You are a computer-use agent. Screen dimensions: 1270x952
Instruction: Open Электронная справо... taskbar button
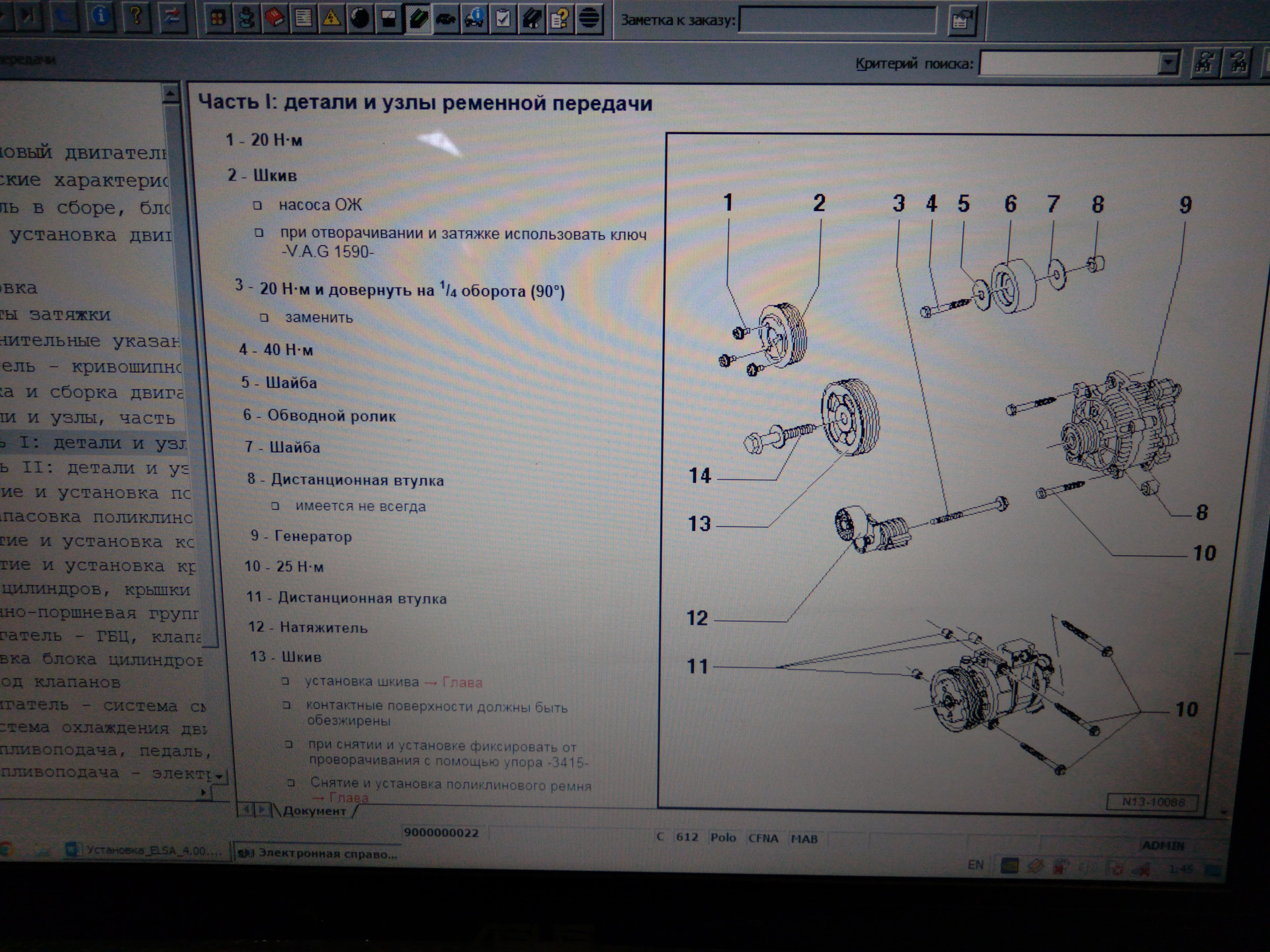[x=317, y=853]
